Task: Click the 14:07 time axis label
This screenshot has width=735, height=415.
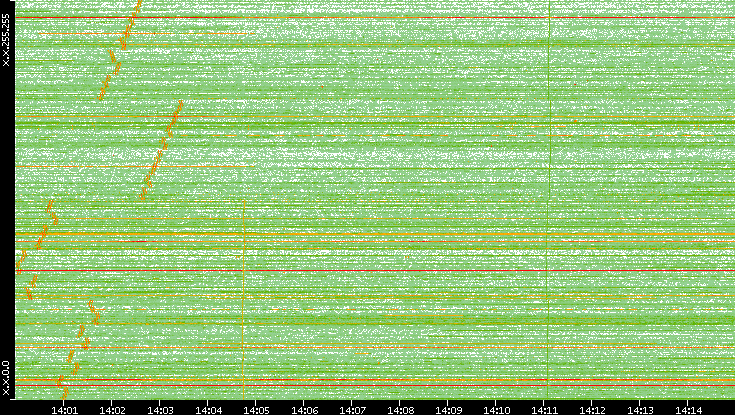Action: click(x=352, y=411)
